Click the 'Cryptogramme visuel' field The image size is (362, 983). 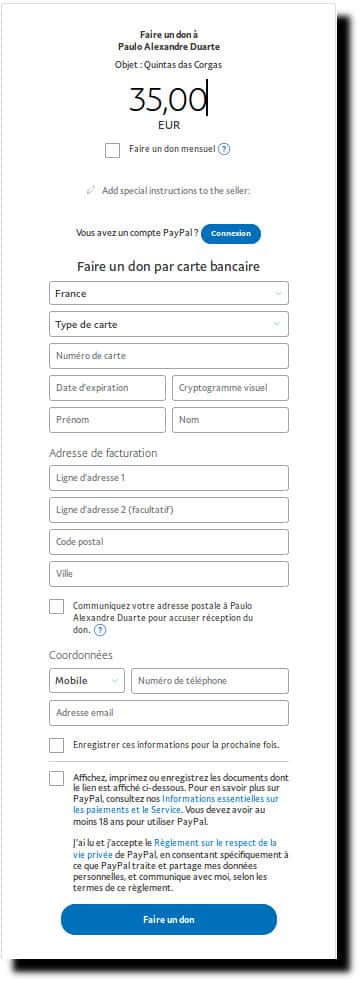tap(230, 387)
